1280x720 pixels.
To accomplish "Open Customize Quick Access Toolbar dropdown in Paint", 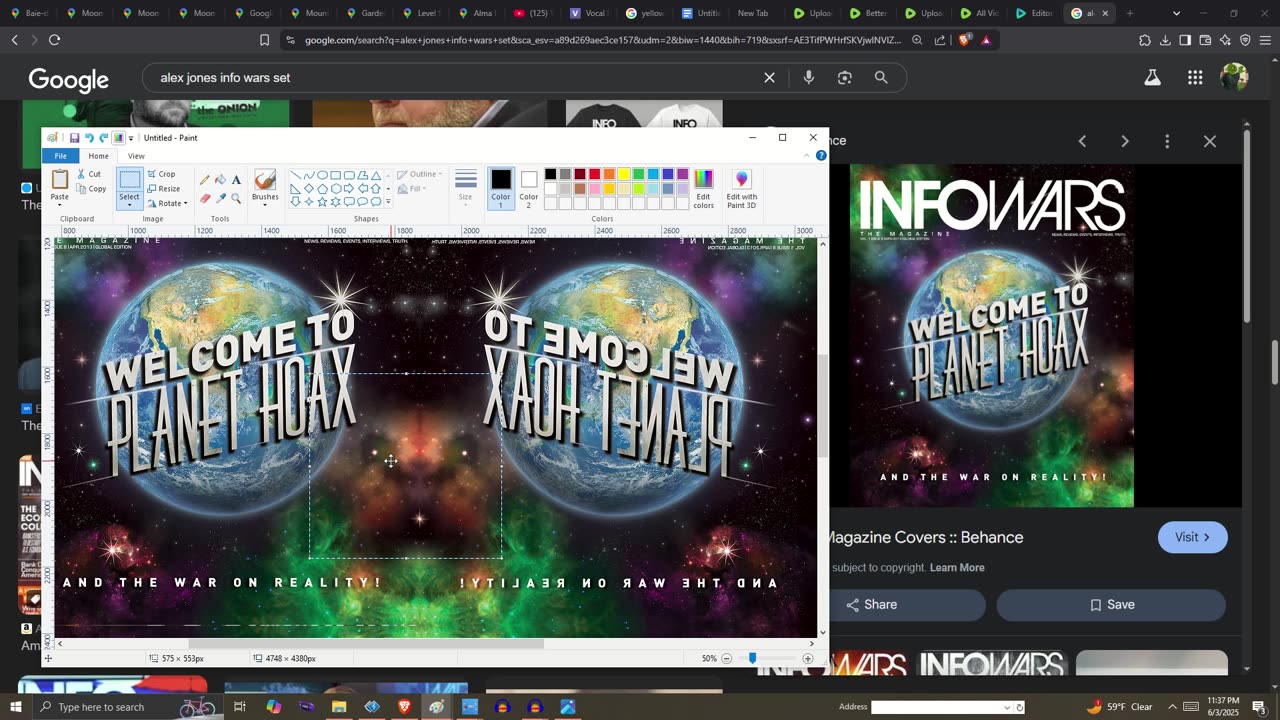I will [x=131, y=138].
